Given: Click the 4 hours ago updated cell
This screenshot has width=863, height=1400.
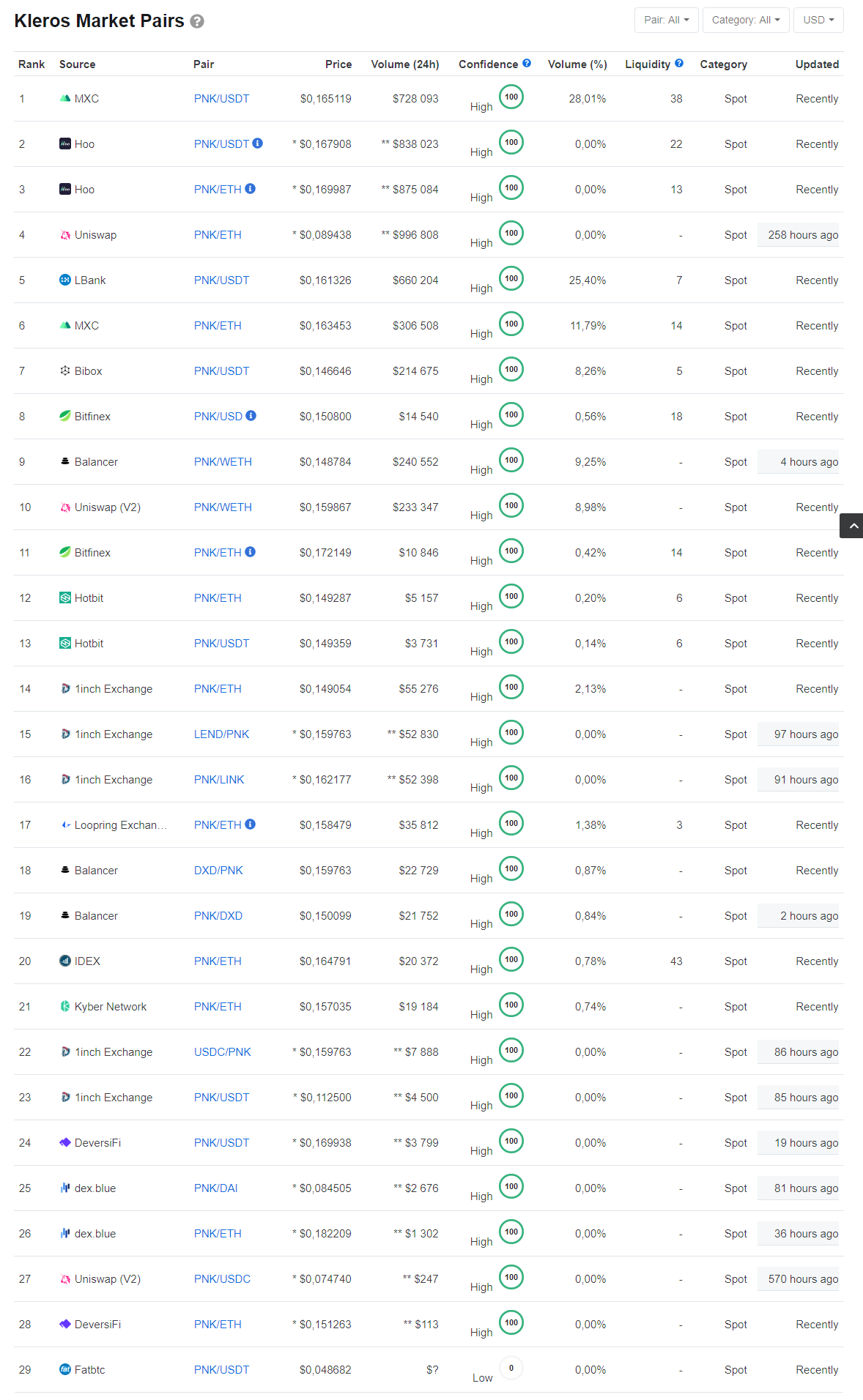Looking at the screenshot, I should [799, 462].
